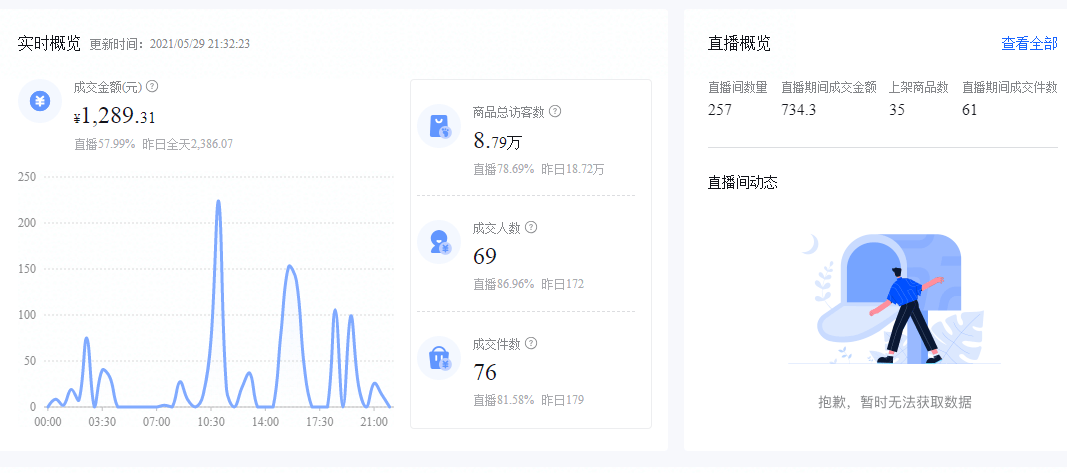Click the 03:30 label on chart axis
1067x473 pixels.
102,422
